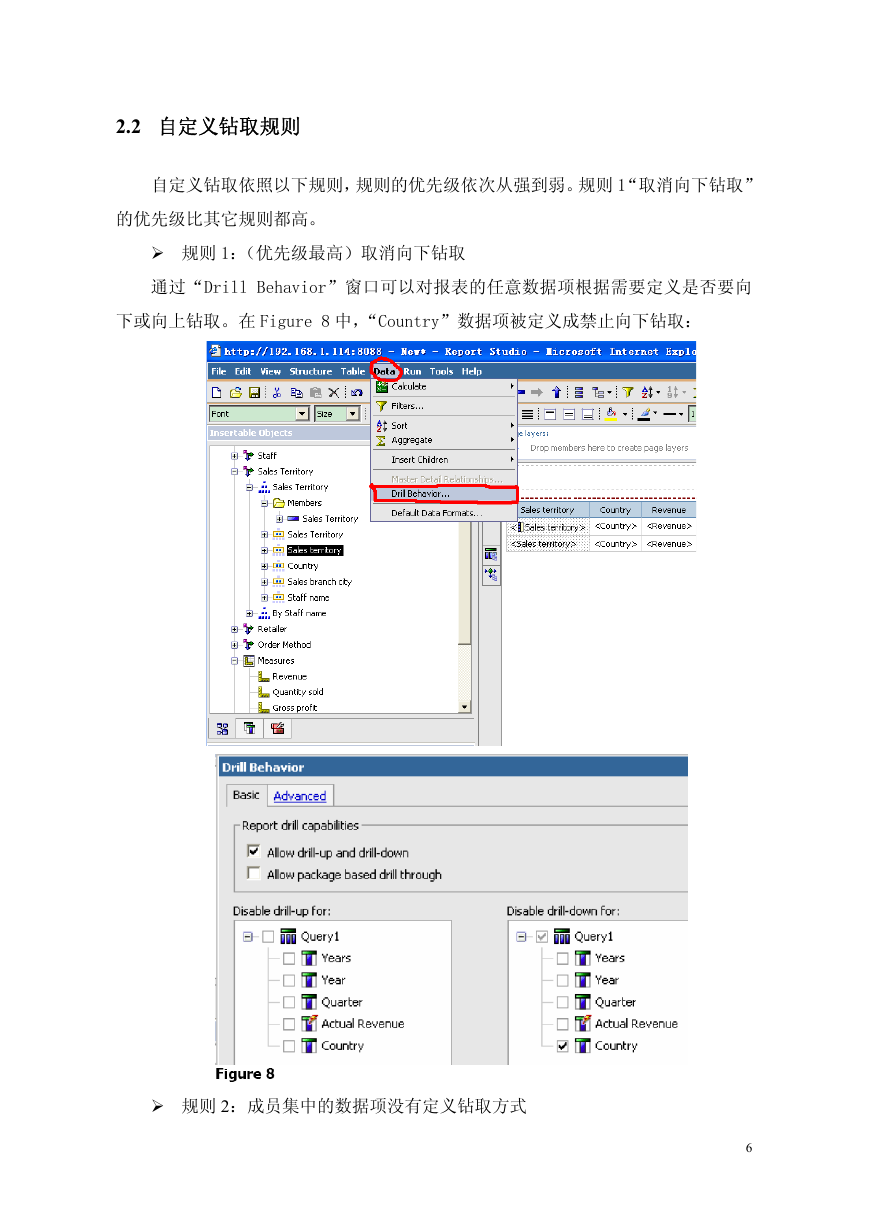Open the File menu

coord(218,371)
